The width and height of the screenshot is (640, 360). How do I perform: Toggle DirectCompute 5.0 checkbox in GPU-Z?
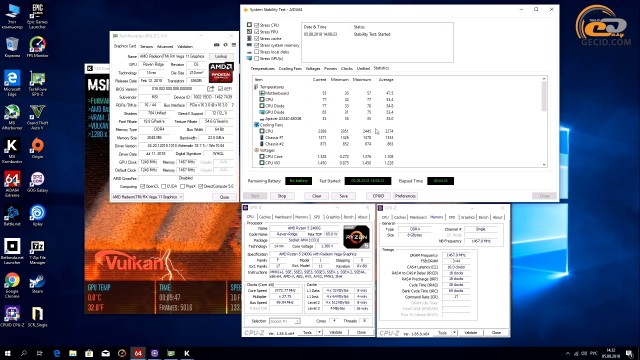coord(200,187)
